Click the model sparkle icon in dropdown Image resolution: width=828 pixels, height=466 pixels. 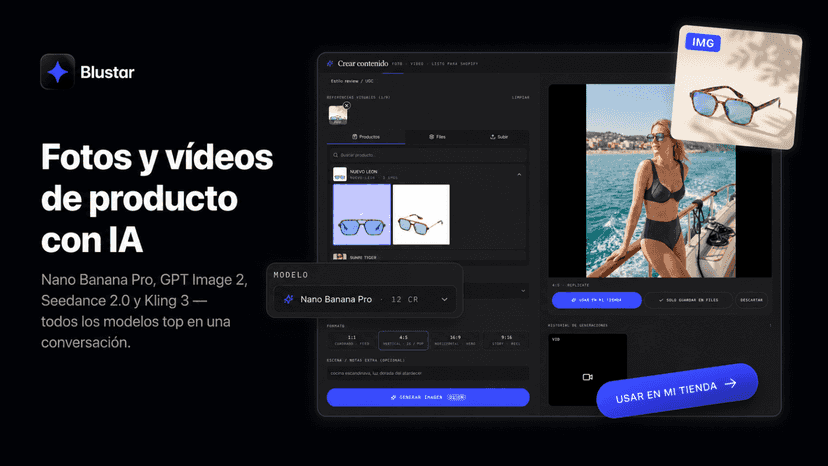click(x=288, y=299)
